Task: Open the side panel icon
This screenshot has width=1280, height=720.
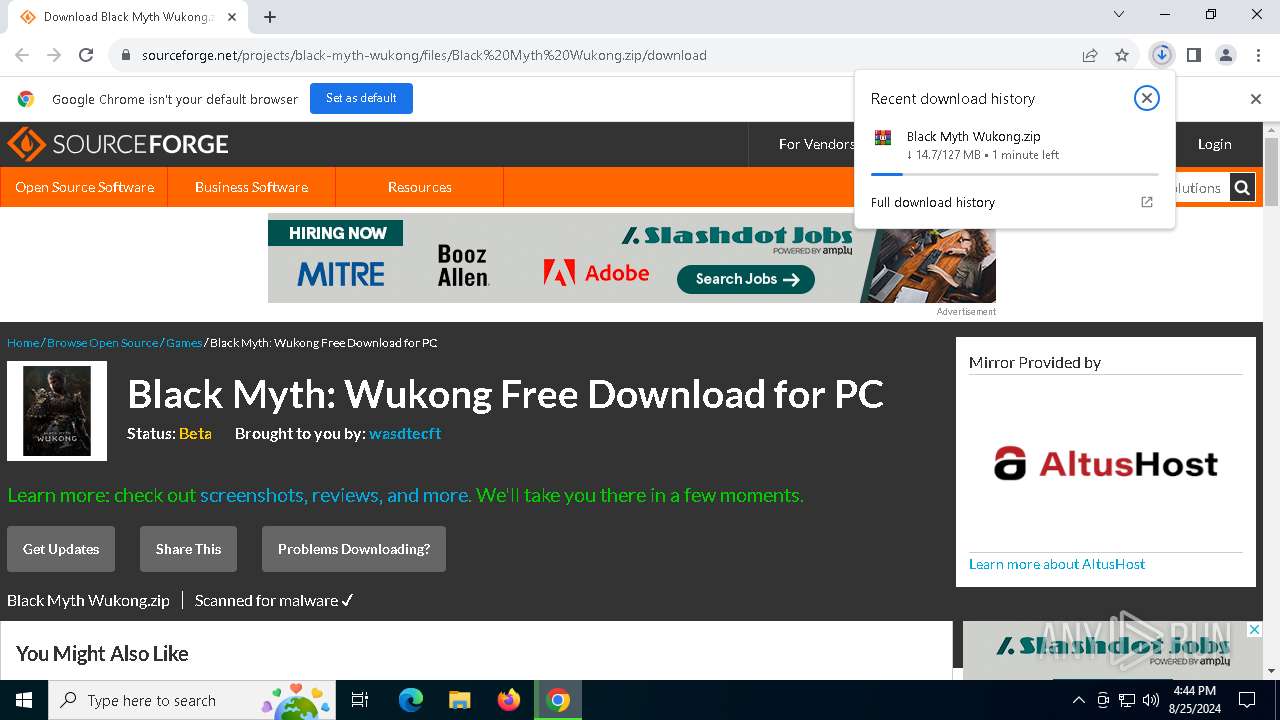Action: click(x=1194, y=55)
